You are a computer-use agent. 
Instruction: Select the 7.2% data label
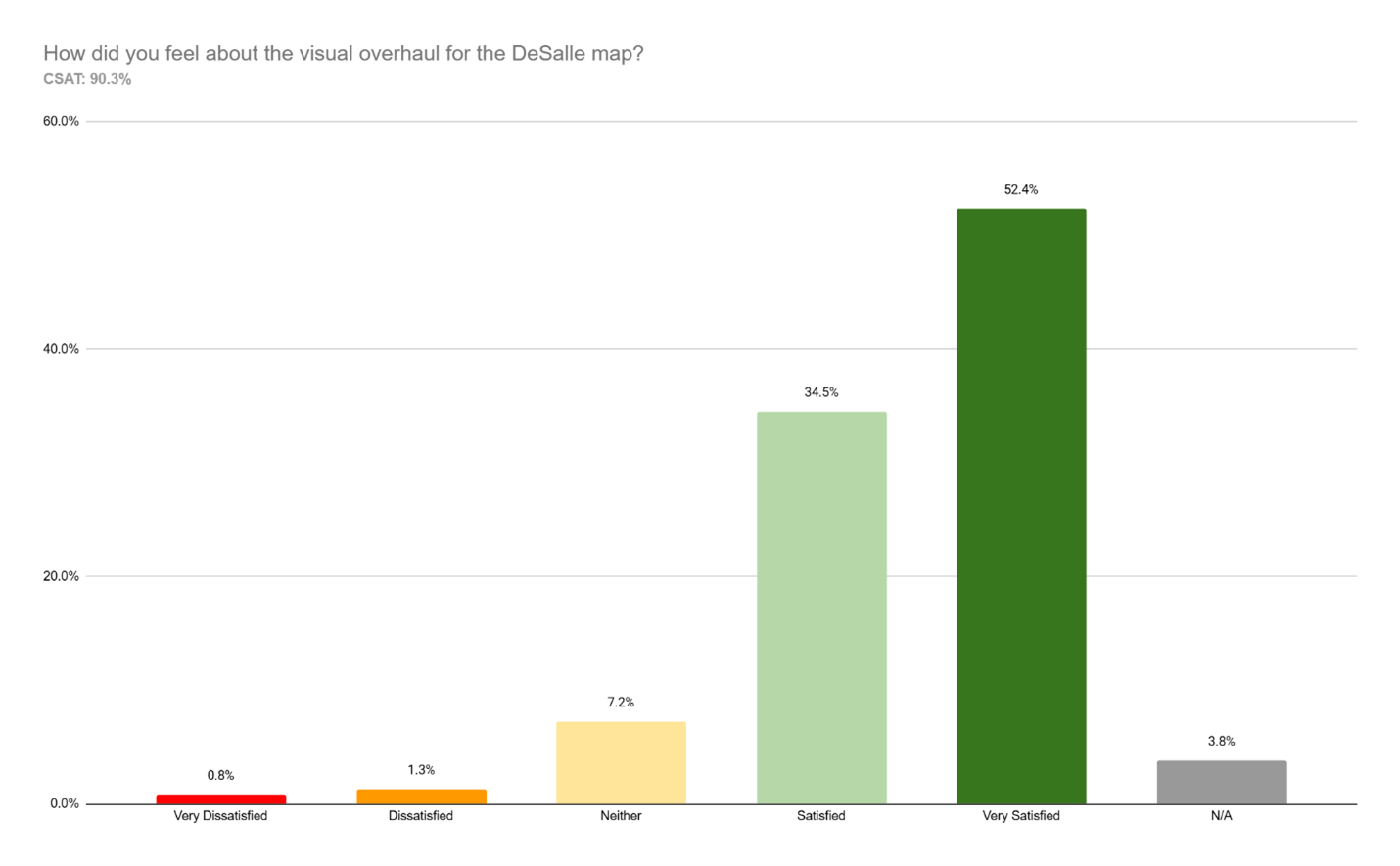pos(621,702)
